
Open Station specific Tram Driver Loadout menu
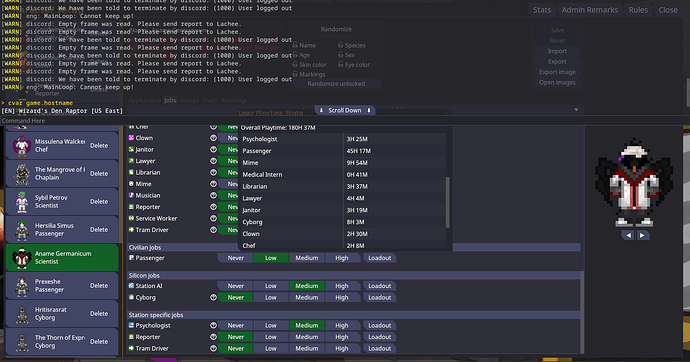click(x=379, y=348)
